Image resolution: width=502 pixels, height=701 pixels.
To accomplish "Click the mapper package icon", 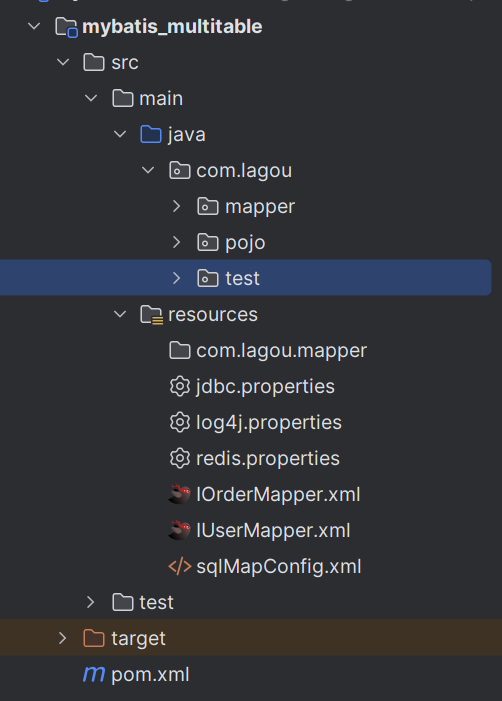I will (x=208, y=207).
